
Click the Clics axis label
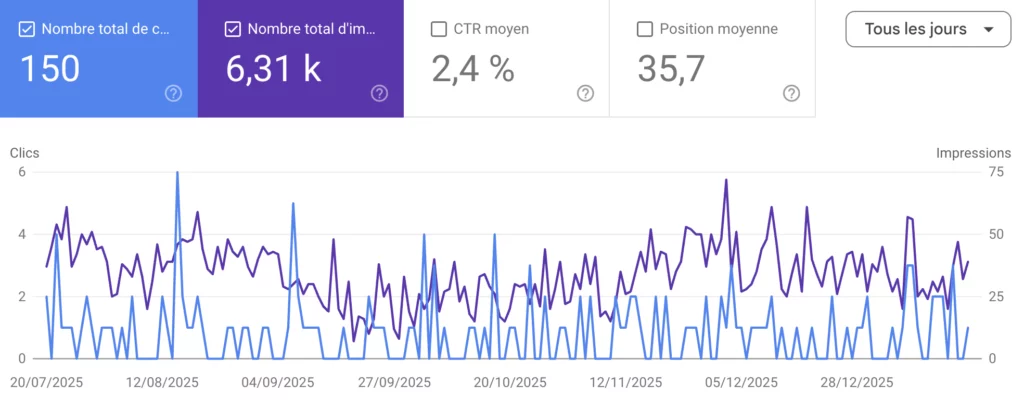[24, 153]
